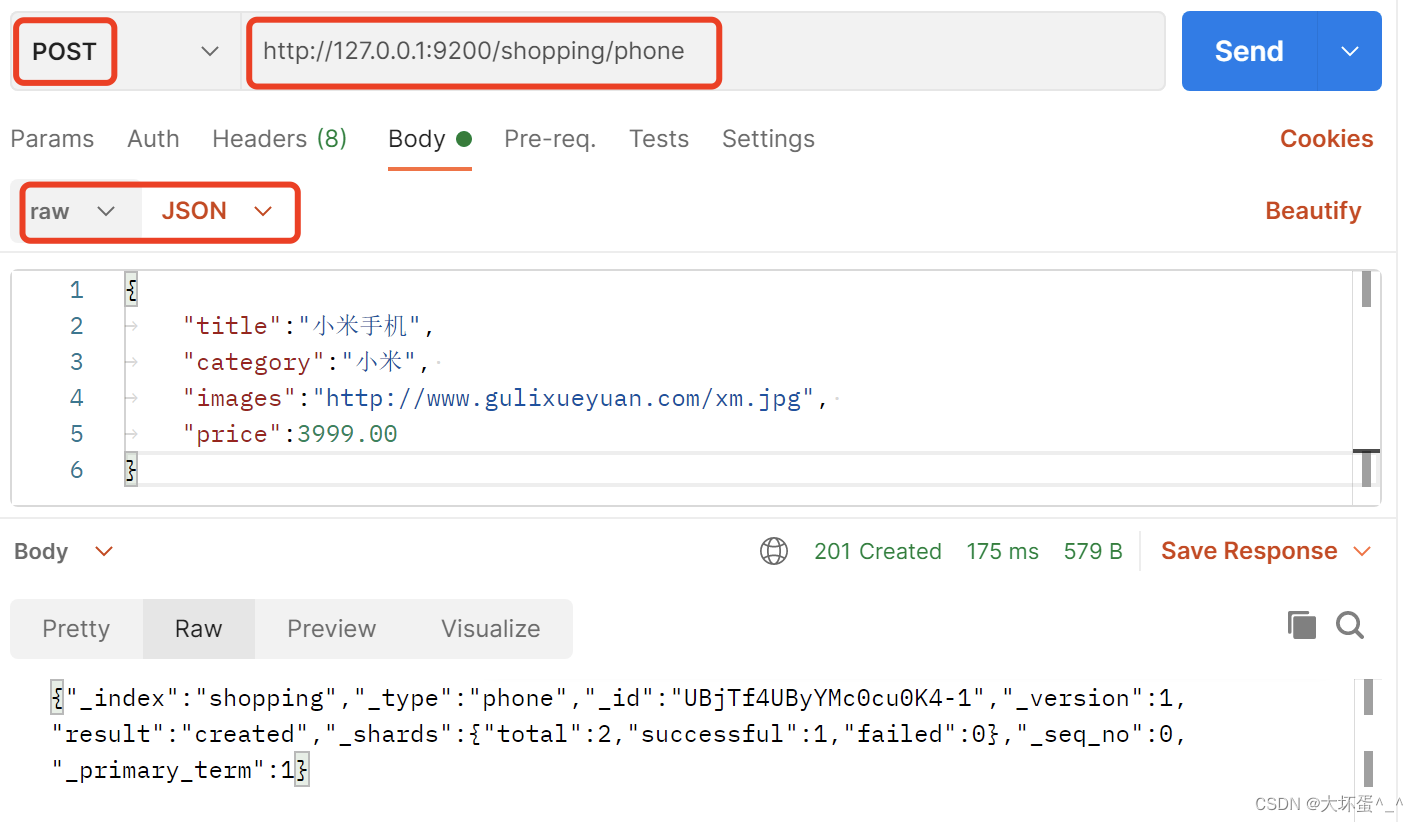
Task: Click the 579 B response size
Action: 1093,551
